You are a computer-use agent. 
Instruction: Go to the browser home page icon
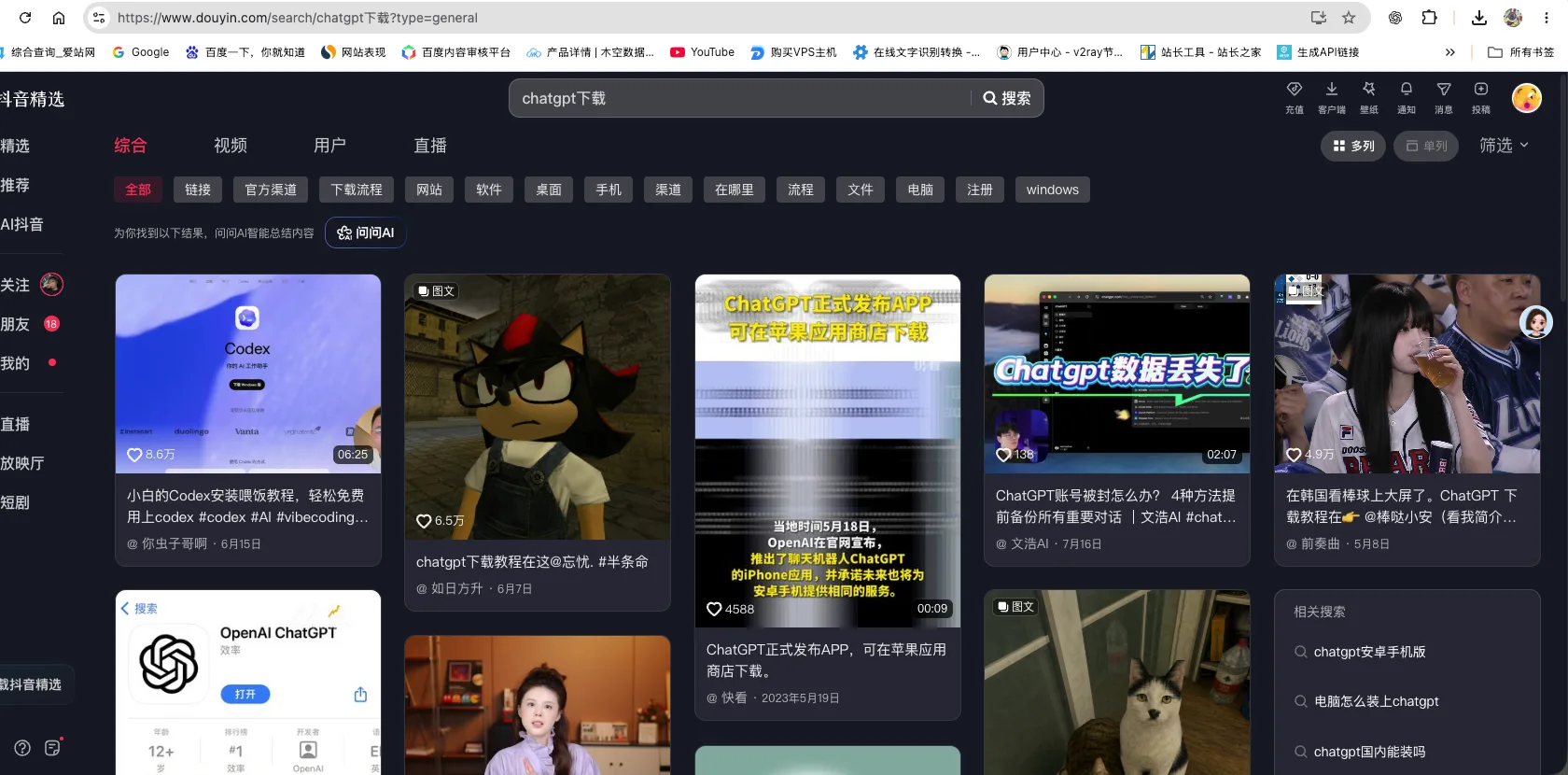(59, 18)
